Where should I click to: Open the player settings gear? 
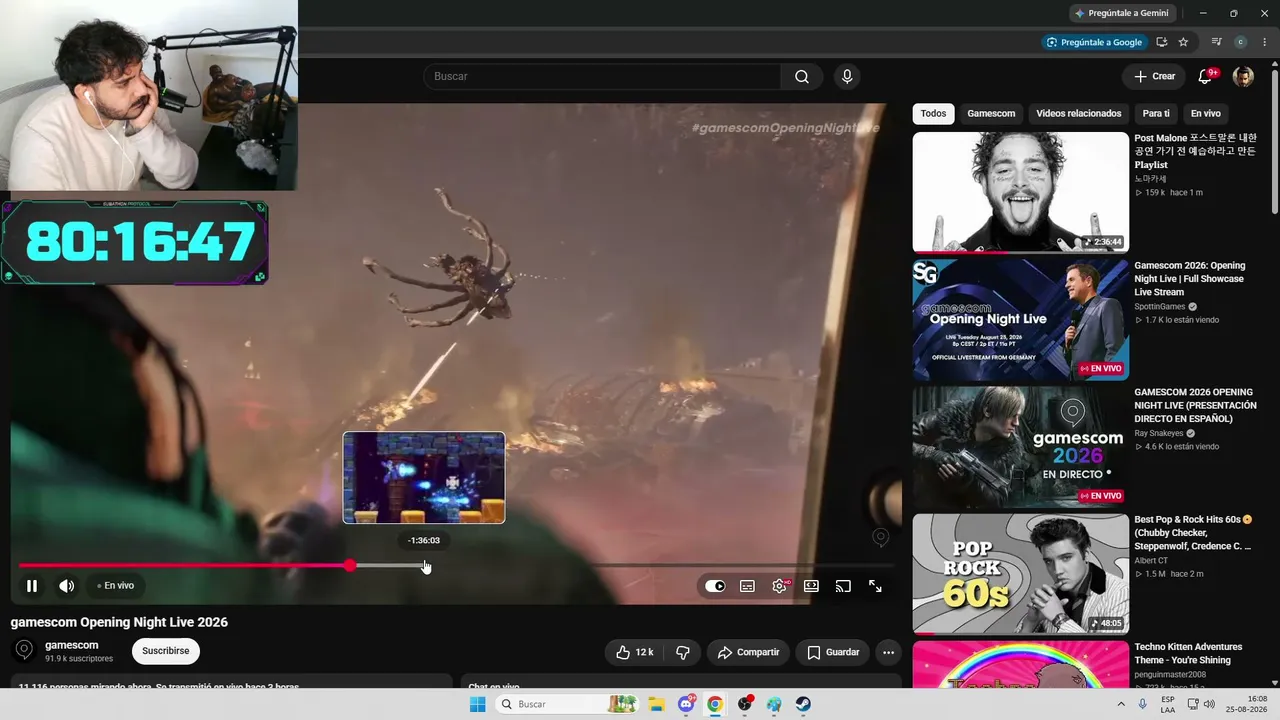click(x=779, y=586)
